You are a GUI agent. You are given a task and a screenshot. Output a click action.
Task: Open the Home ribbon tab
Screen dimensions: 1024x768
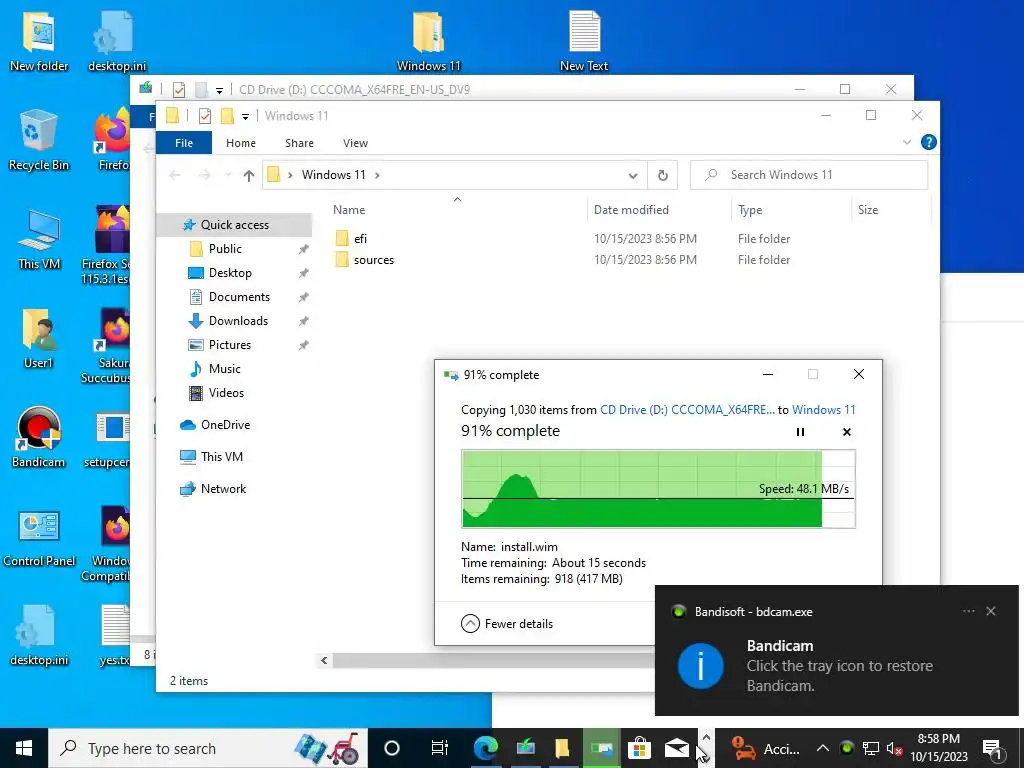[240, 142]
